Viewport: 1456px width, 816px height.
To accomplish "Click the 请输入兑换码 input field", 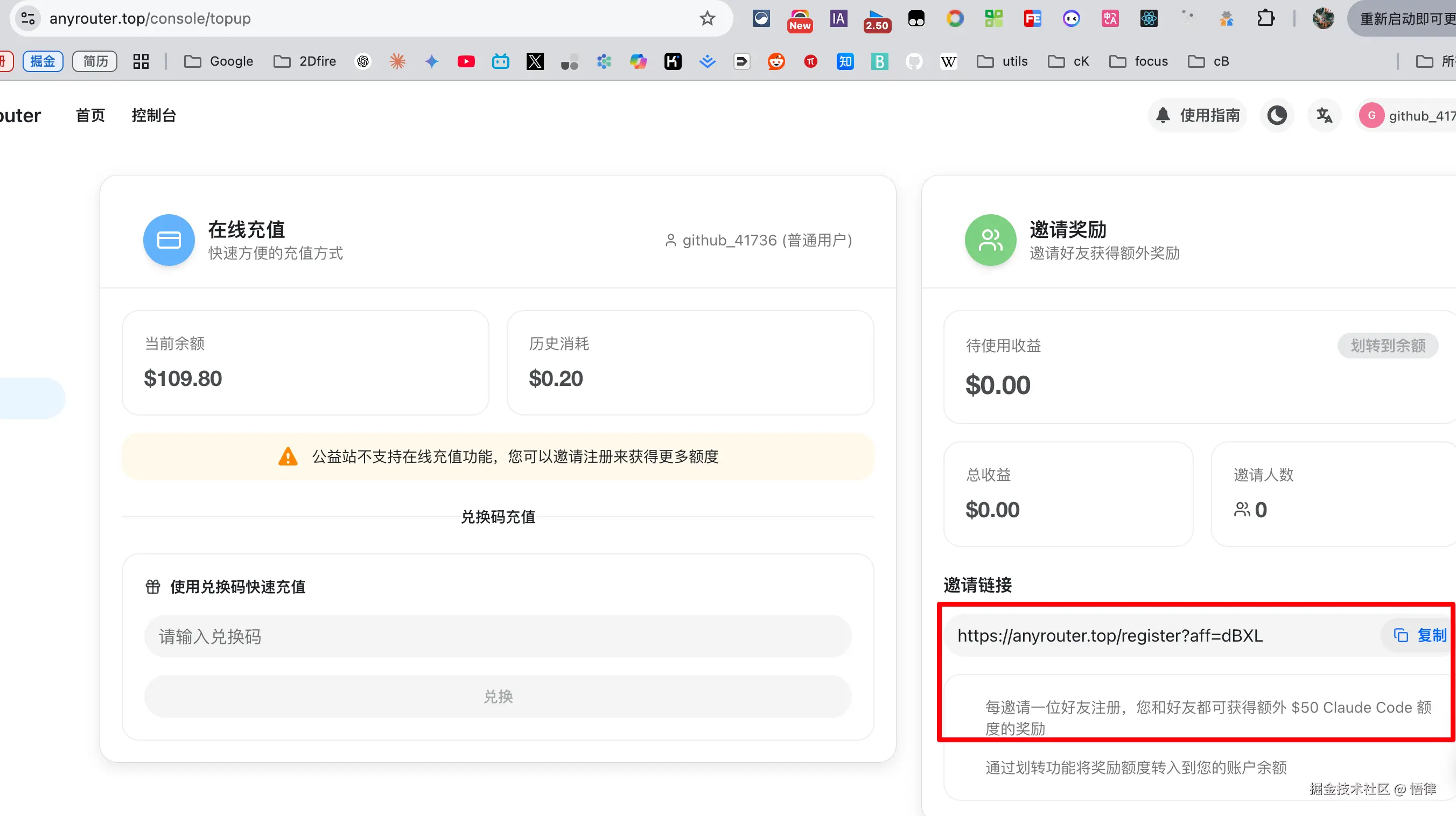I will click(x=498, y=636).
